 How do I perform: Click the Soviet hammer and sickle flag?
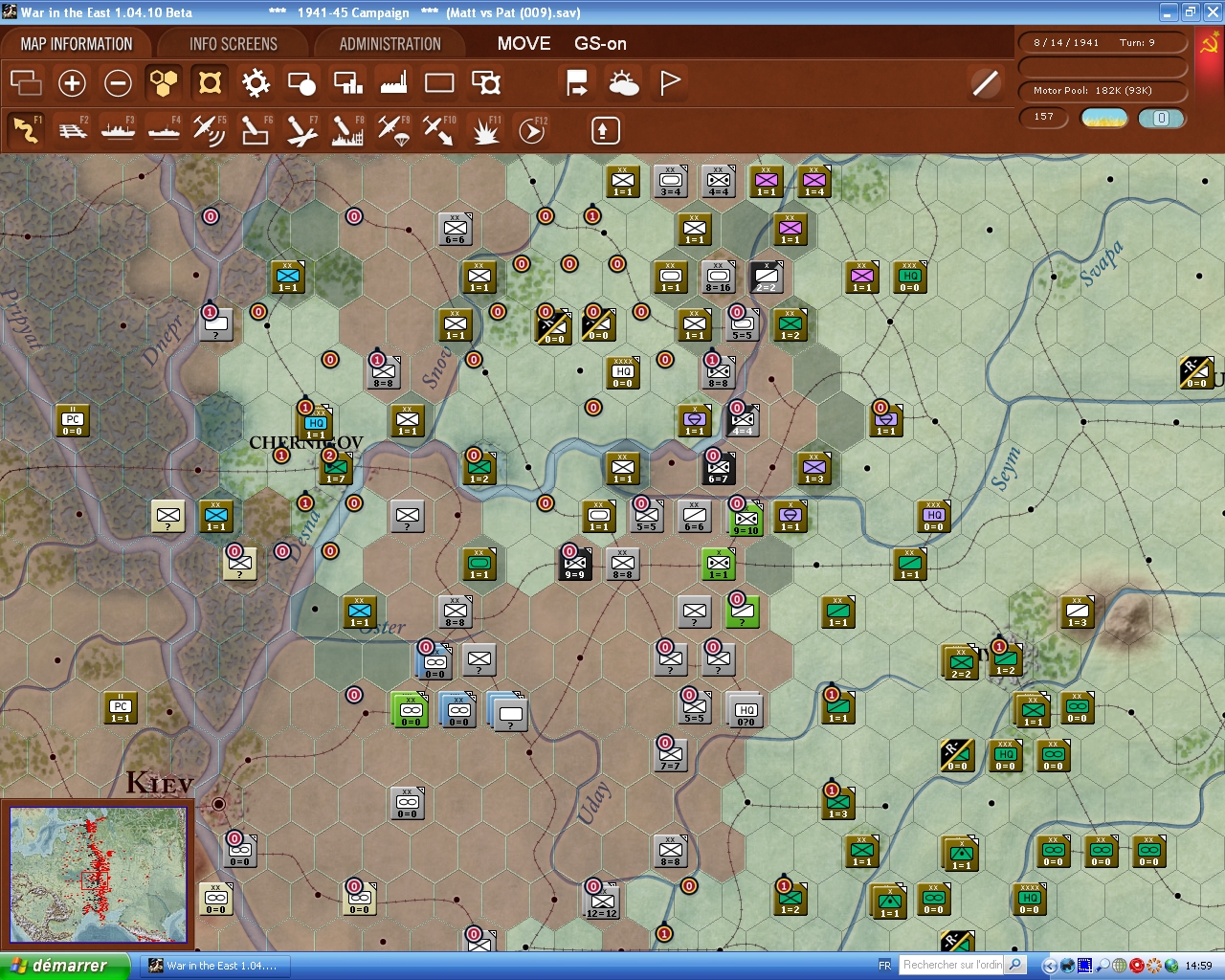pos(1209,45)
